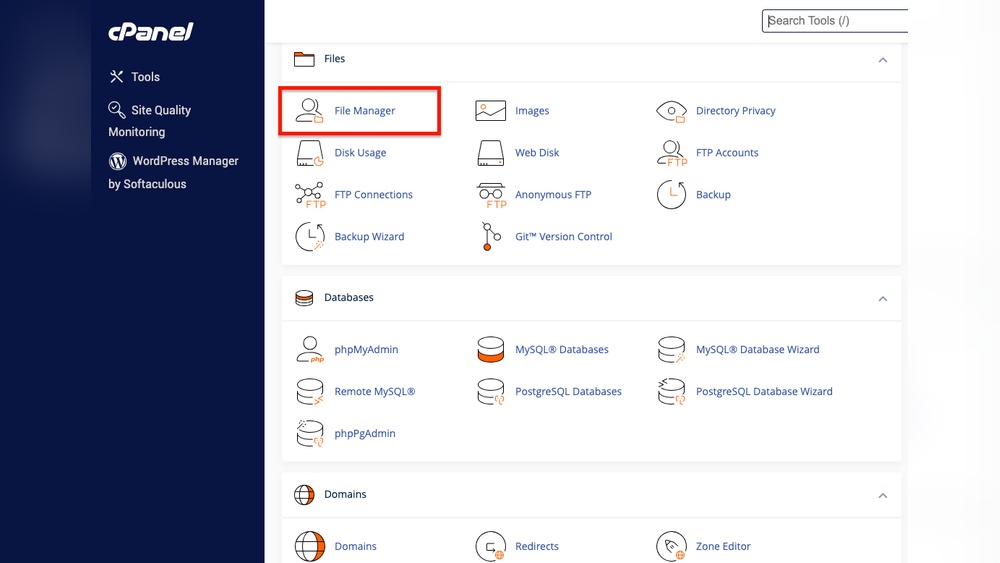Click the FTP Connections link text
Viewport: 1000px width, 563px height.
[373, 194]
